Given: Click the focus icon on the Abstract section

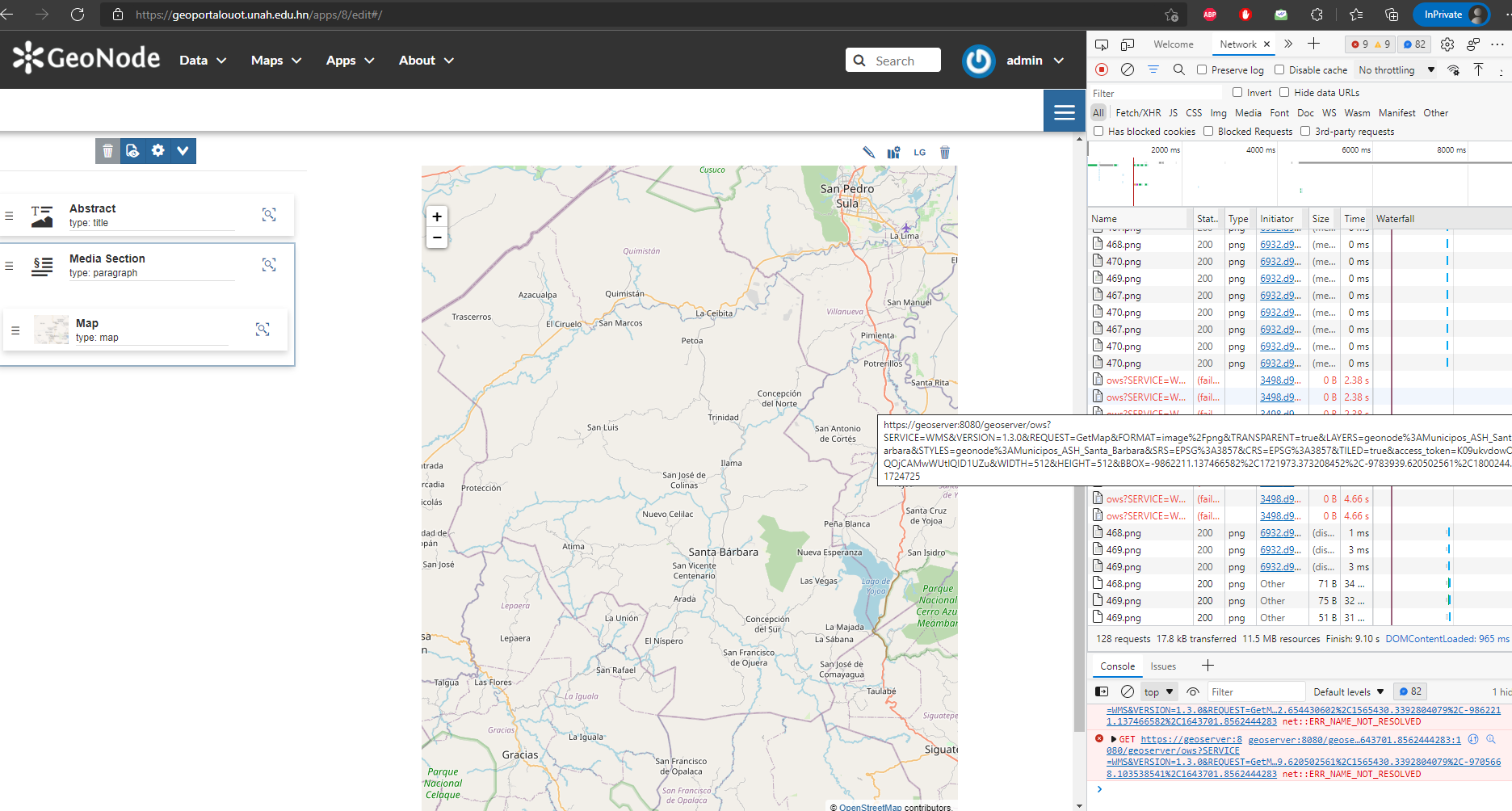Looking at the screenshot, I should (x=269, y=214).
